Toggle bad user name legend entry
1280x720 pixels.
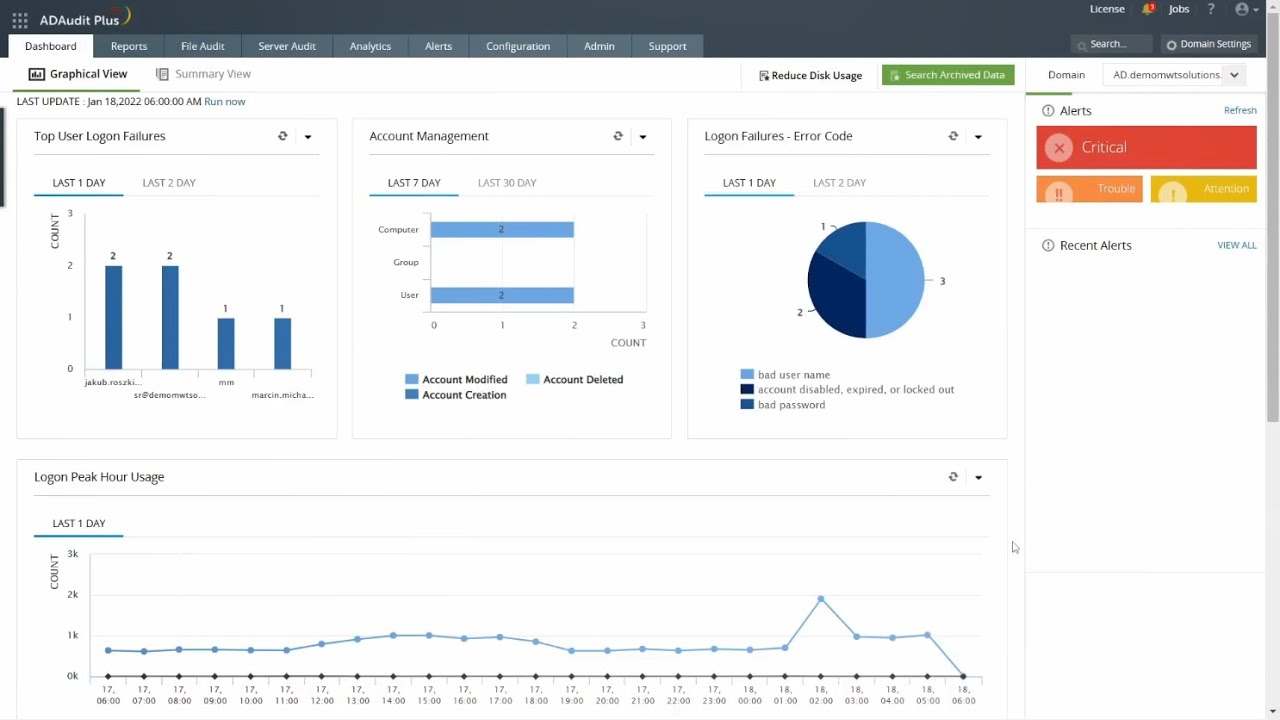click(x=793, y=375)
